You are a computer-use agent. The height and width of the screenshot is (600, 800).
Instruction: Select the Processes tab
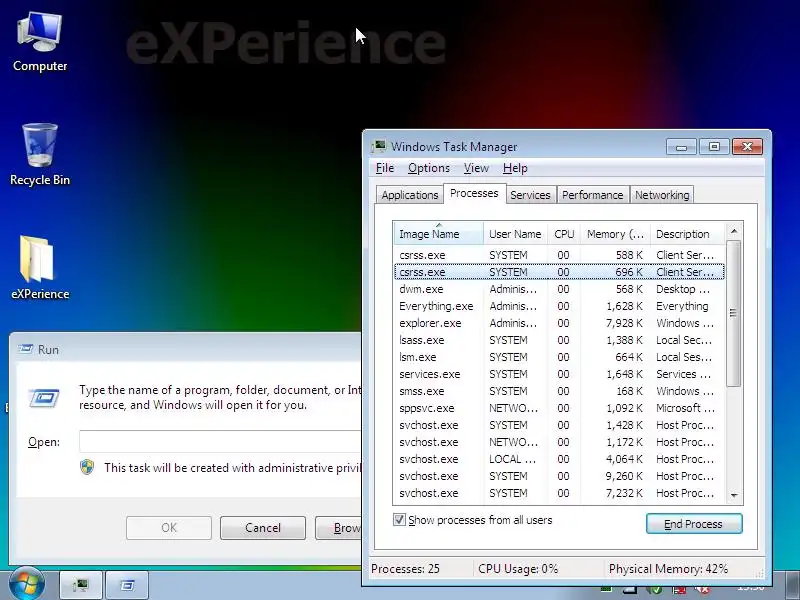(x=474, y=193)
